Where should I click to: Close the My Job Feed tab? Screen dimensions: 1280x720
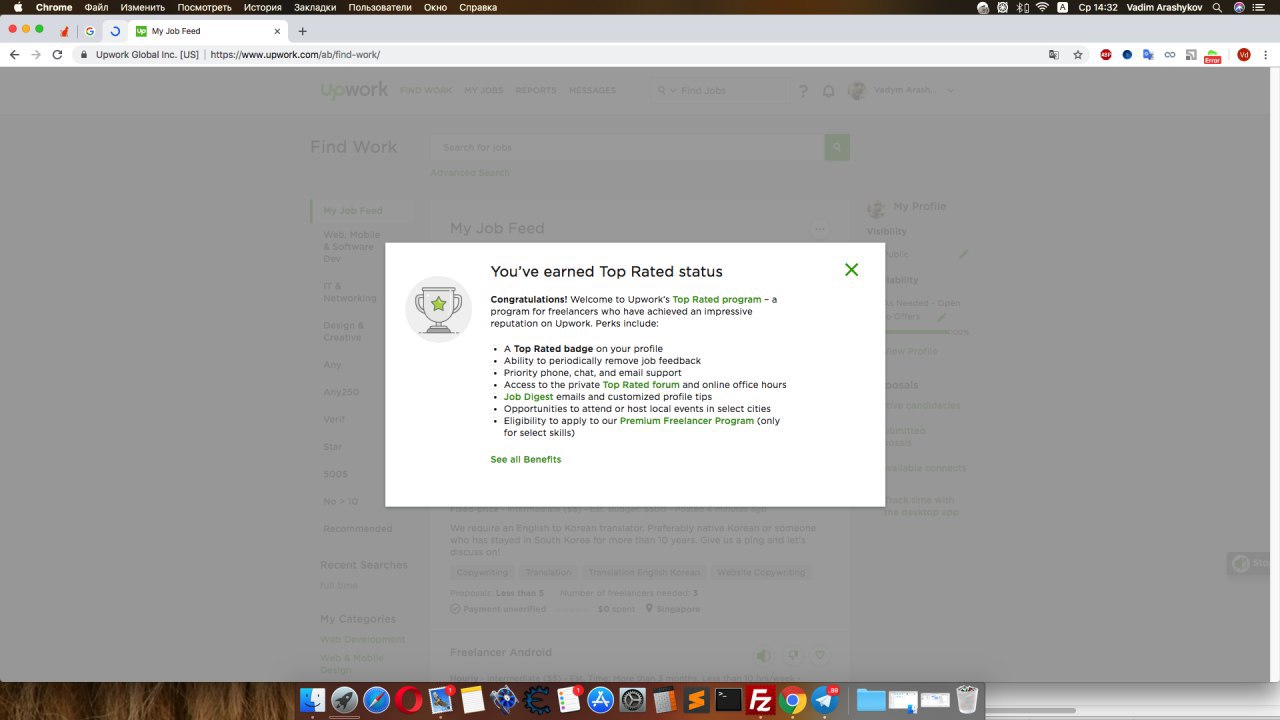[277, 31]
